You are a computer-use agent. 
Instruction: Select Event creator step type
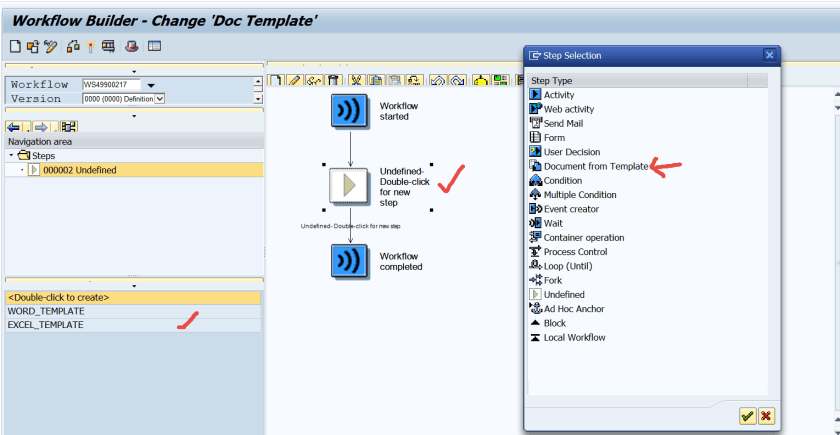click(x=571, y=209)
